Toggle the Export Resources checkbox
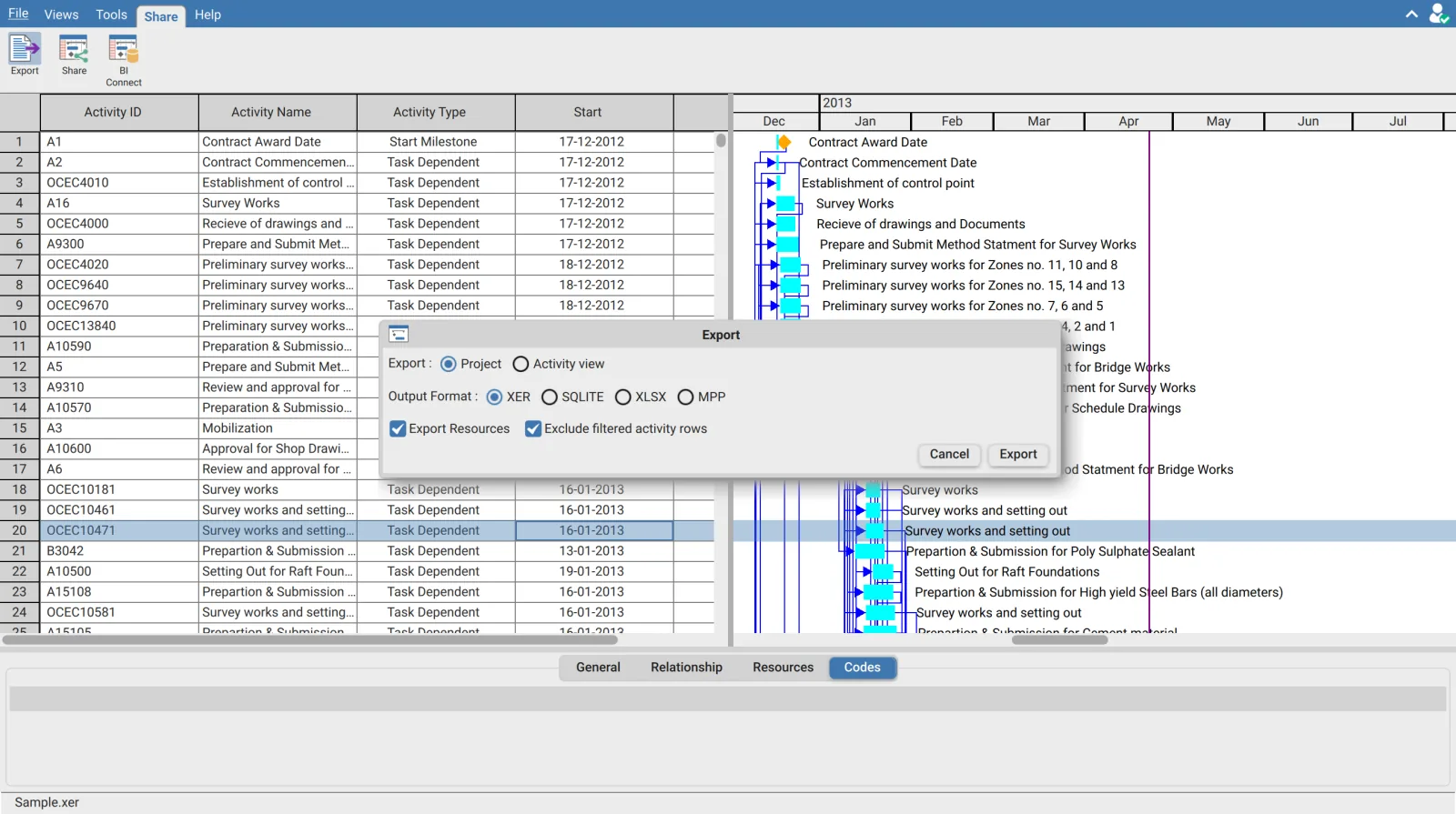The image size is (1456, 814). click(x=398, y=428)
